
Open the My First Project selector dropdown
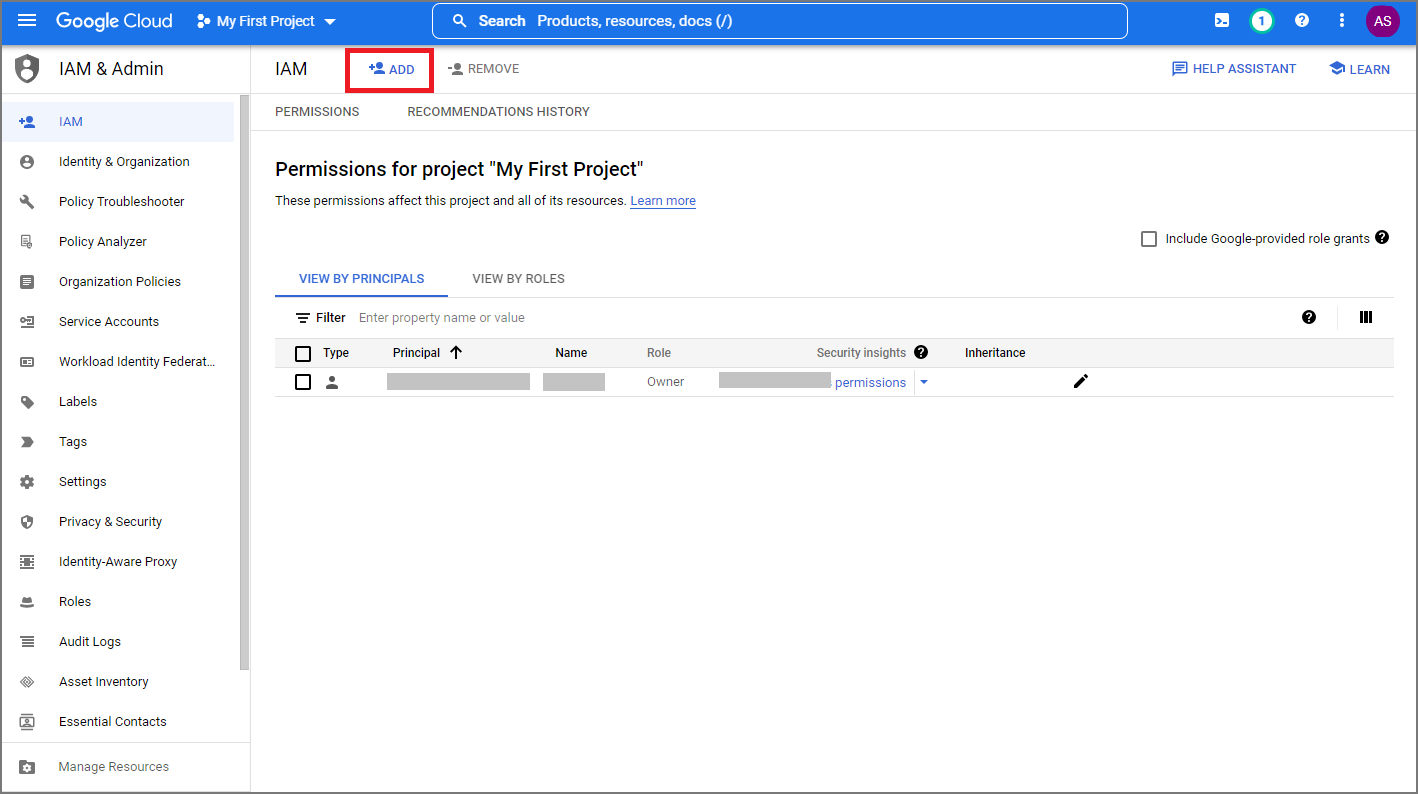[x=266, y=21]
